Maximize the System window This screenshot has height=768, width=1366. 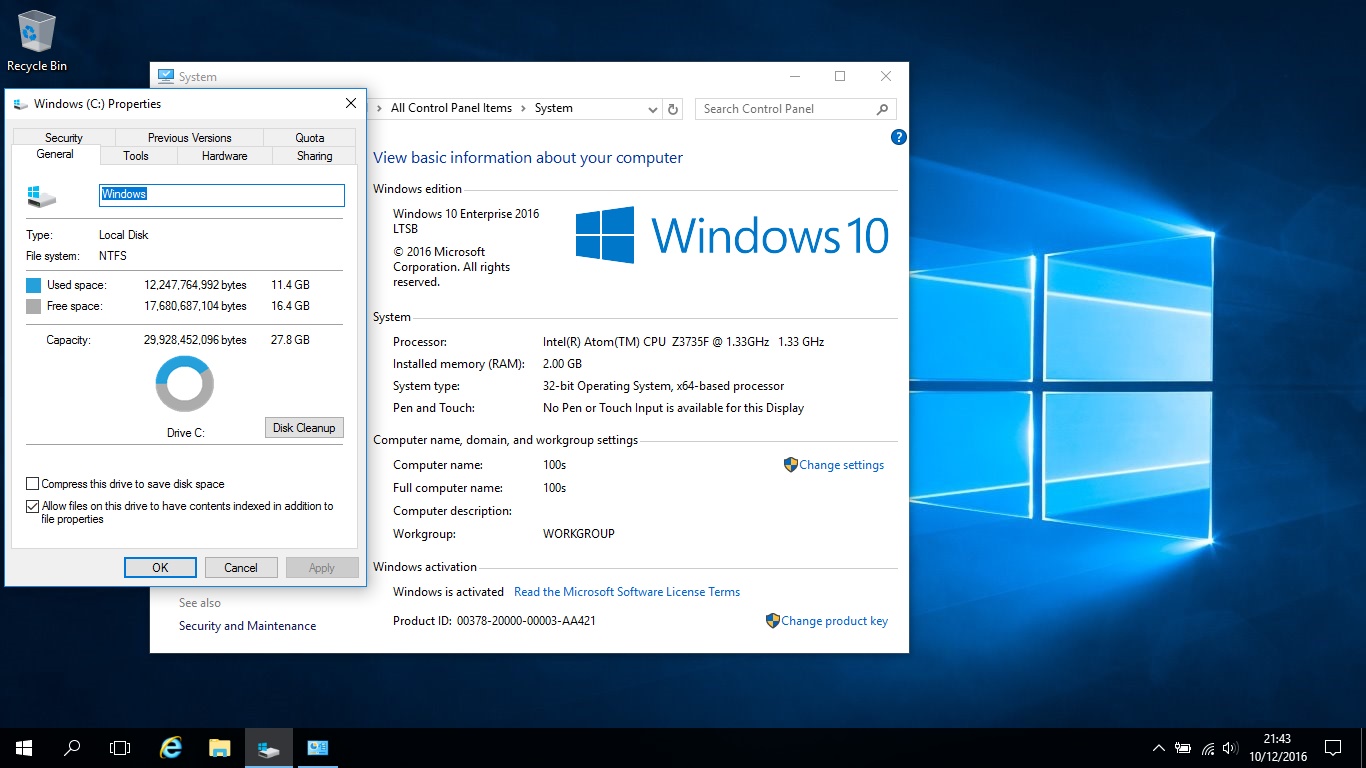pos(840,77)
